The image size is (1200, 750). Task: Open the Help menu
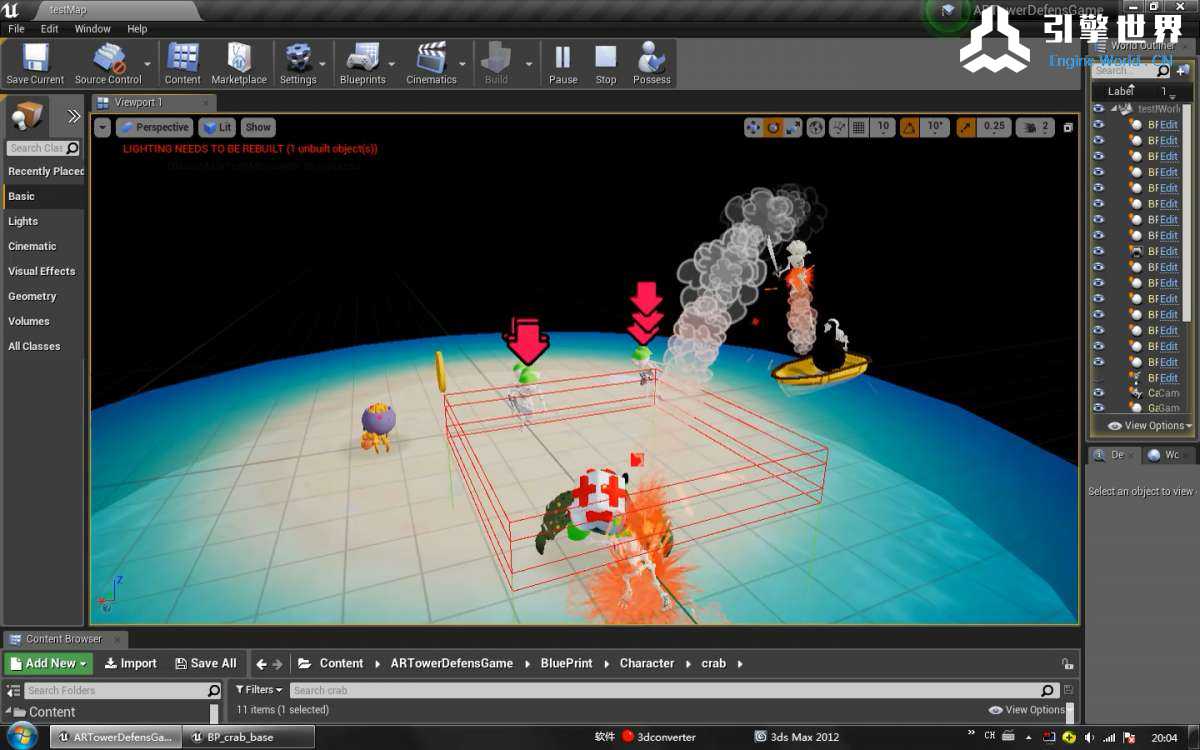pos(137,29)
